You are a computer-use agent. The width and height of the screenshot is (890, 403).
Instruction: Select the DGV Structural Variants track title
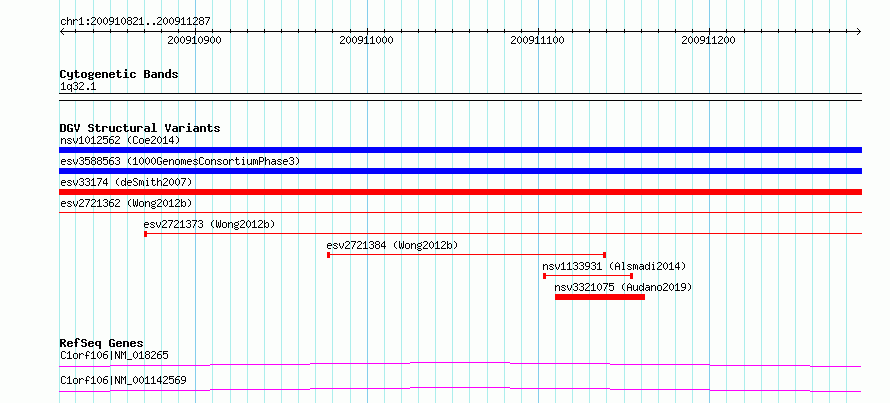pyautogui.click(x=140, y=128)
